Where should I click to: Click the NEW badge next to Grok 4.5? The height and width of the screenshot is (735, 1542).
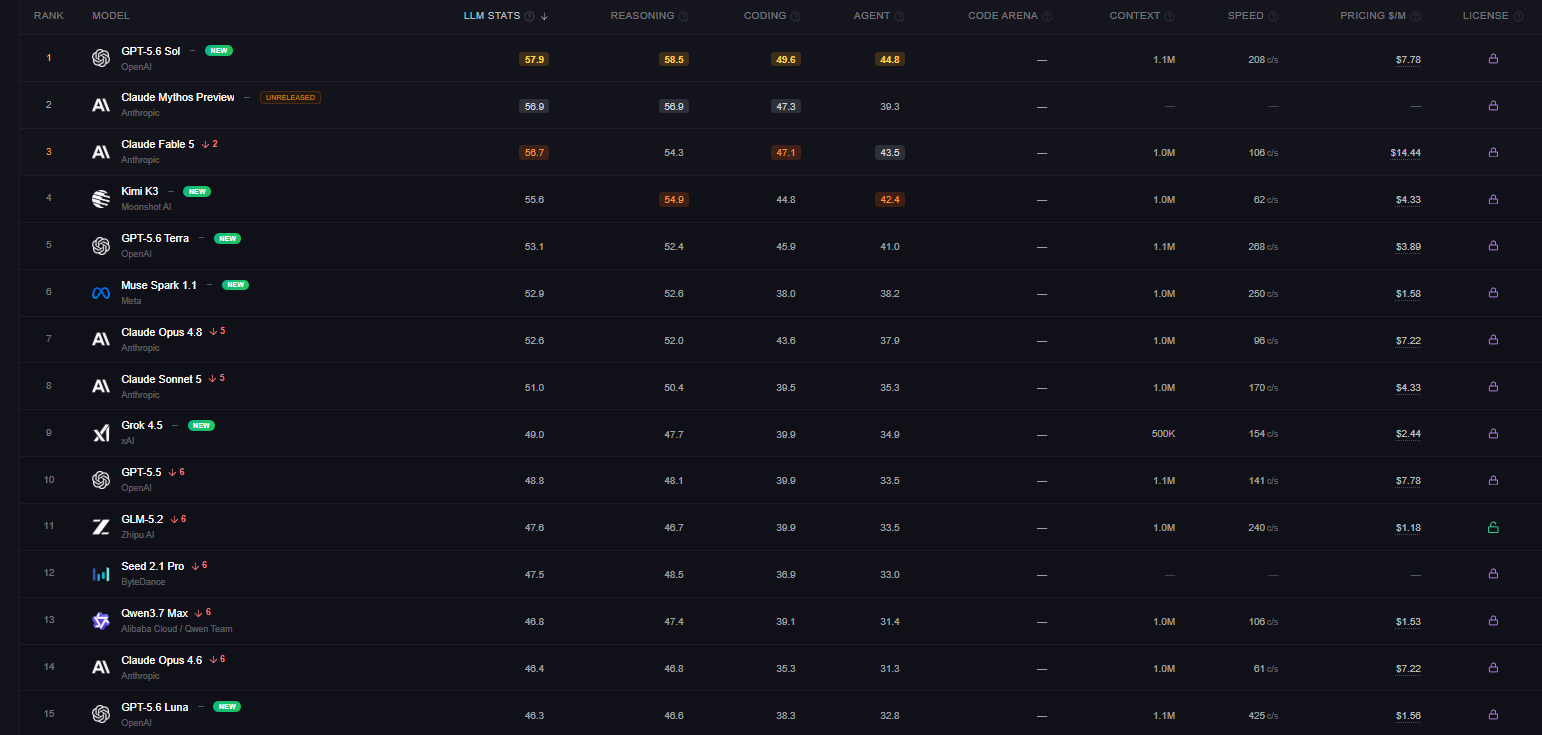coord(201,425)
